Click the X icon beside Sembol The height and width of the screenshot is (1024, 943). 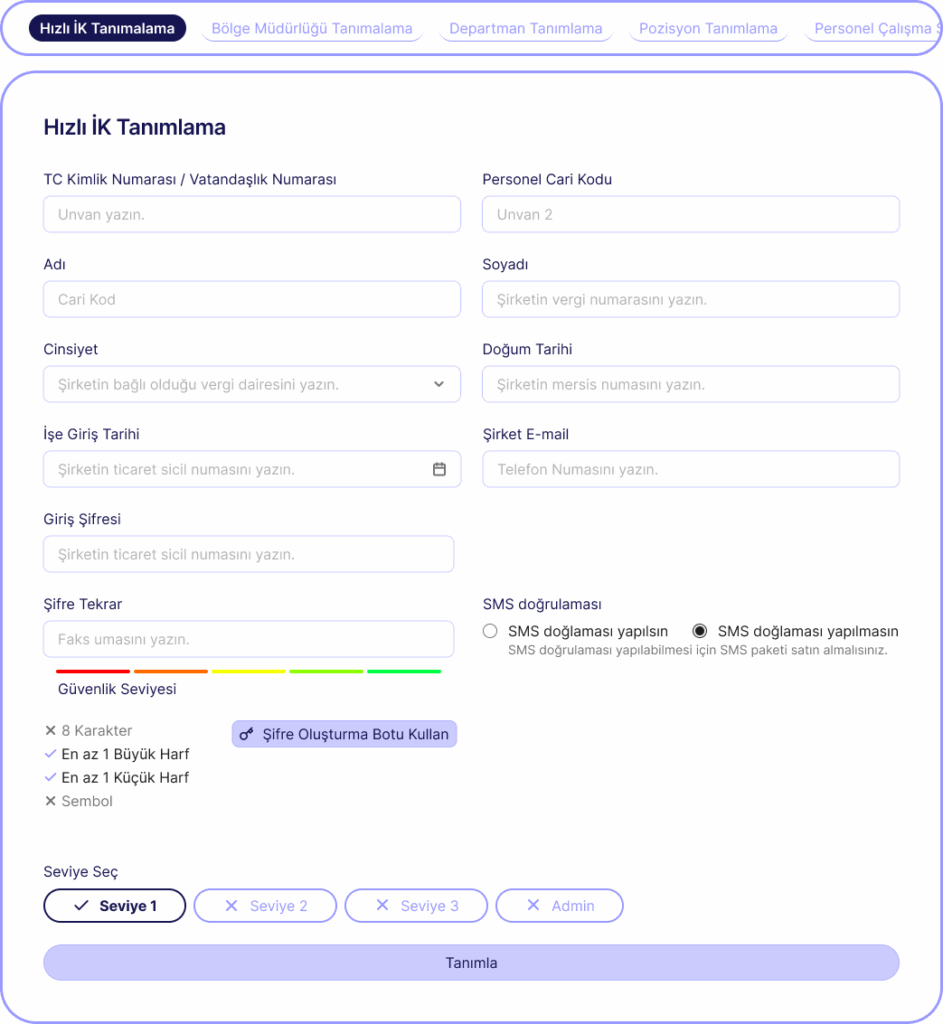click(50, 801)
